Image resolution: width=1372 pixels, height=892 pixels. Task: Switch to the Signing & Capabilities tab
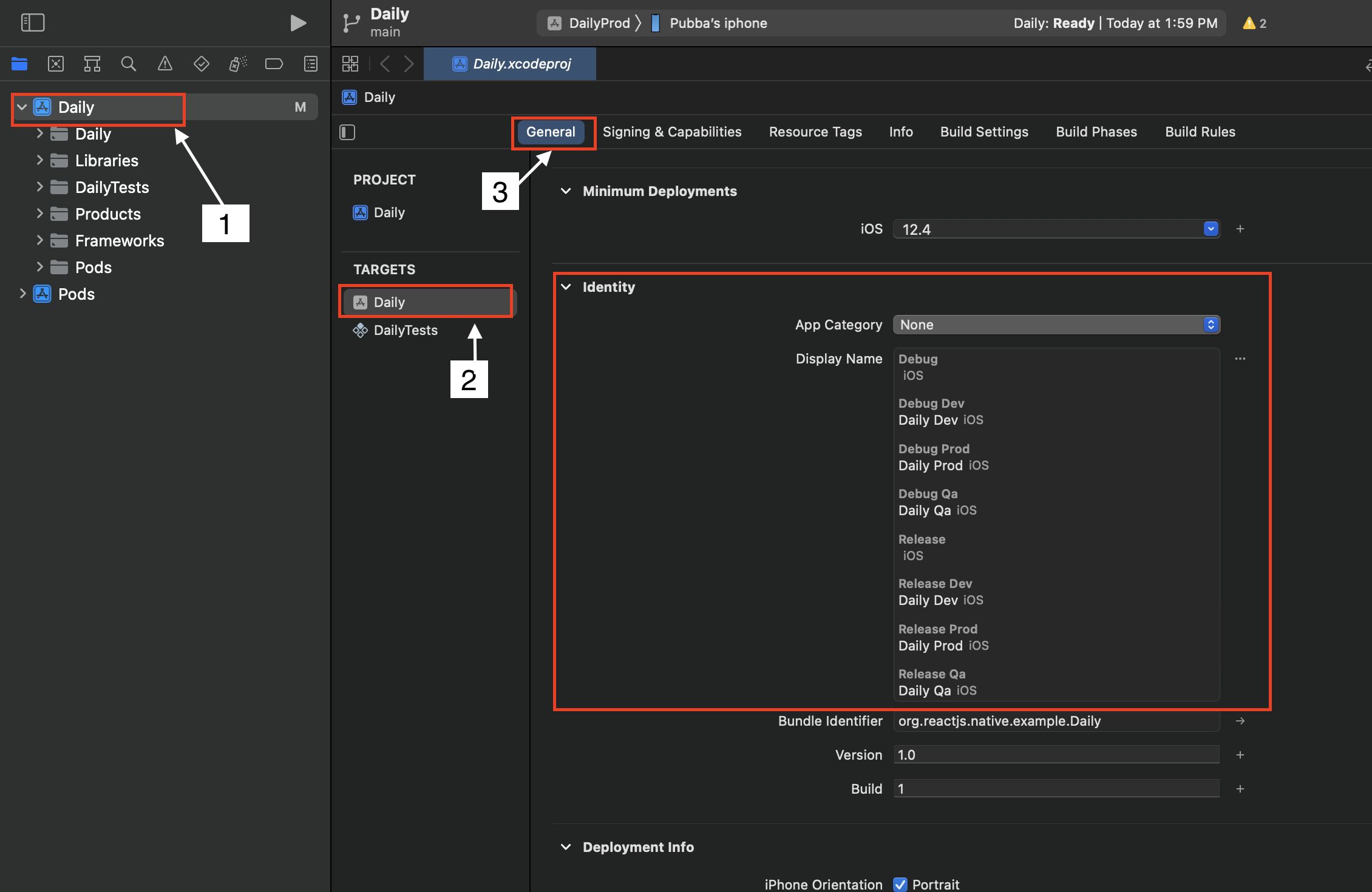[x=673, y=132]
